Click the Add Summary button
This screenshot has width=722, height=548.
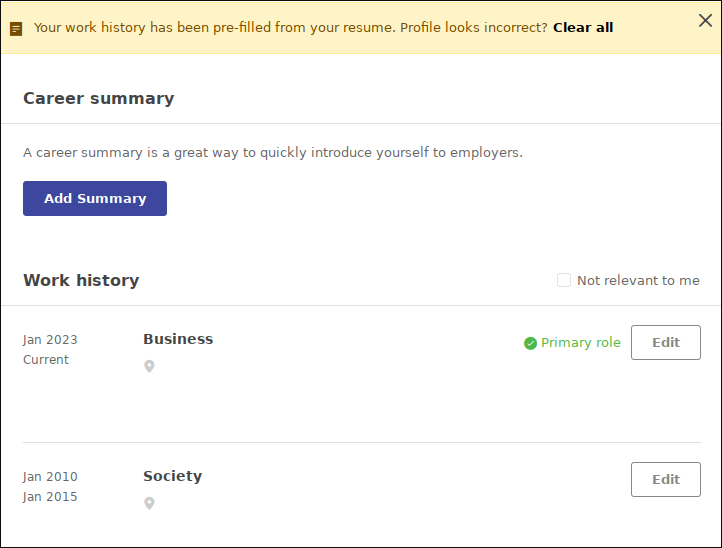click(95, 198)
